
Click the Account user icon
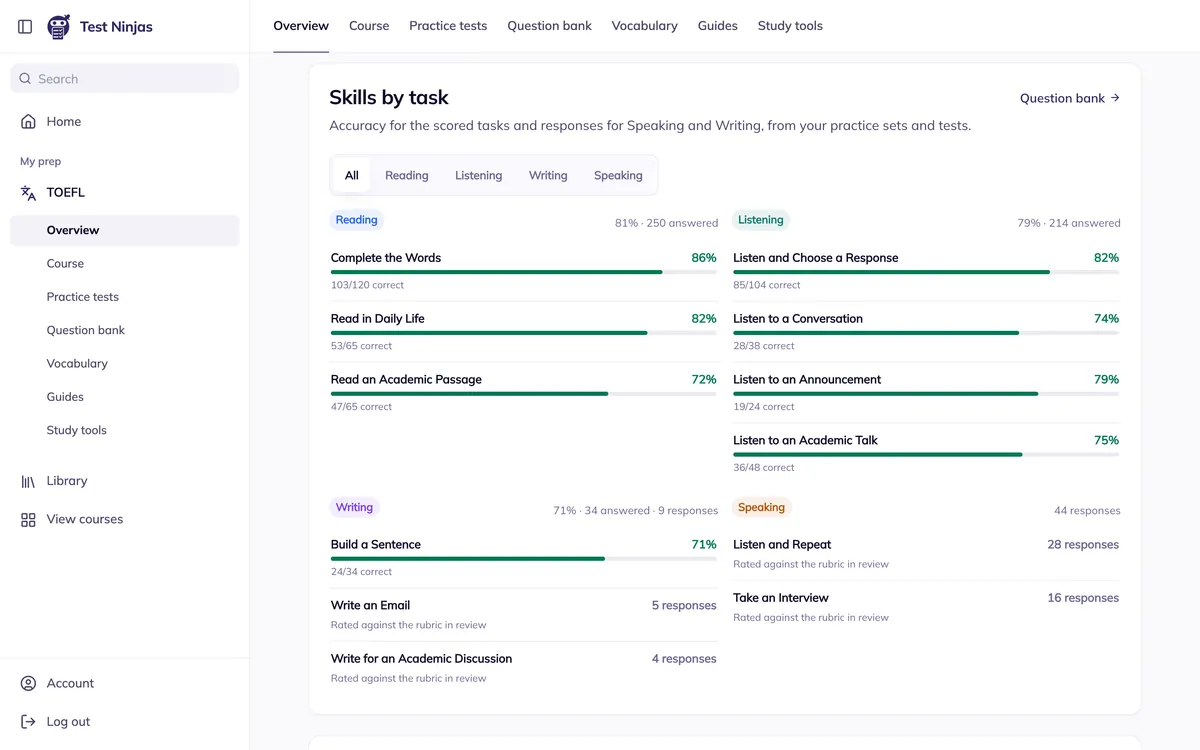point(28,684)
